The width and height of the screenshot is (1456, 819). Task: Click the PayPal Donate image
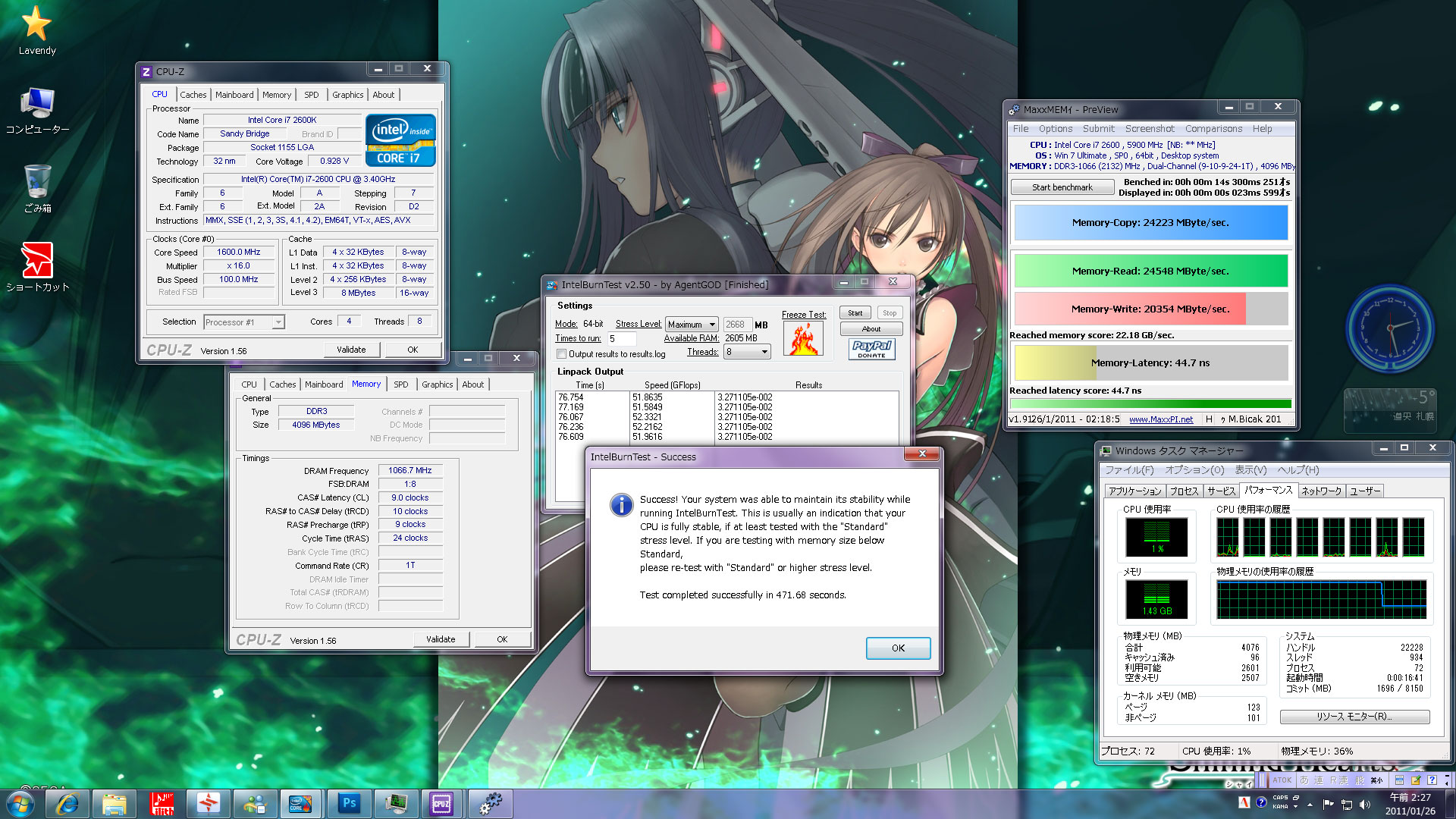coord(871,349)
